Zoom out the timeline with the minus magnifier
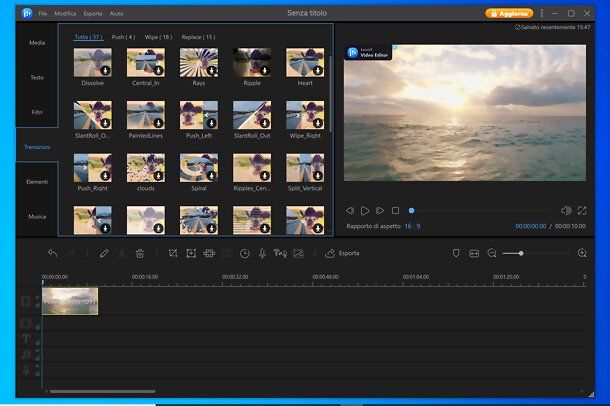The image size is (610, 406). coord(492,254)
